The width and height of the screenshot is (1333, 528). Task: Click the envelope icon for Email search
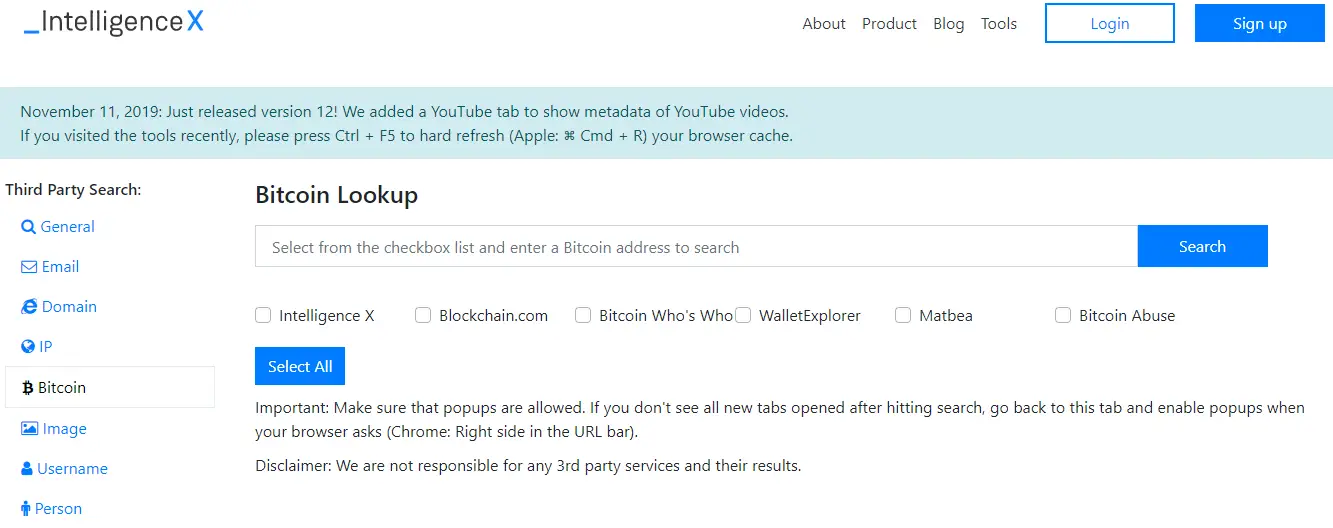pos(29,267)
